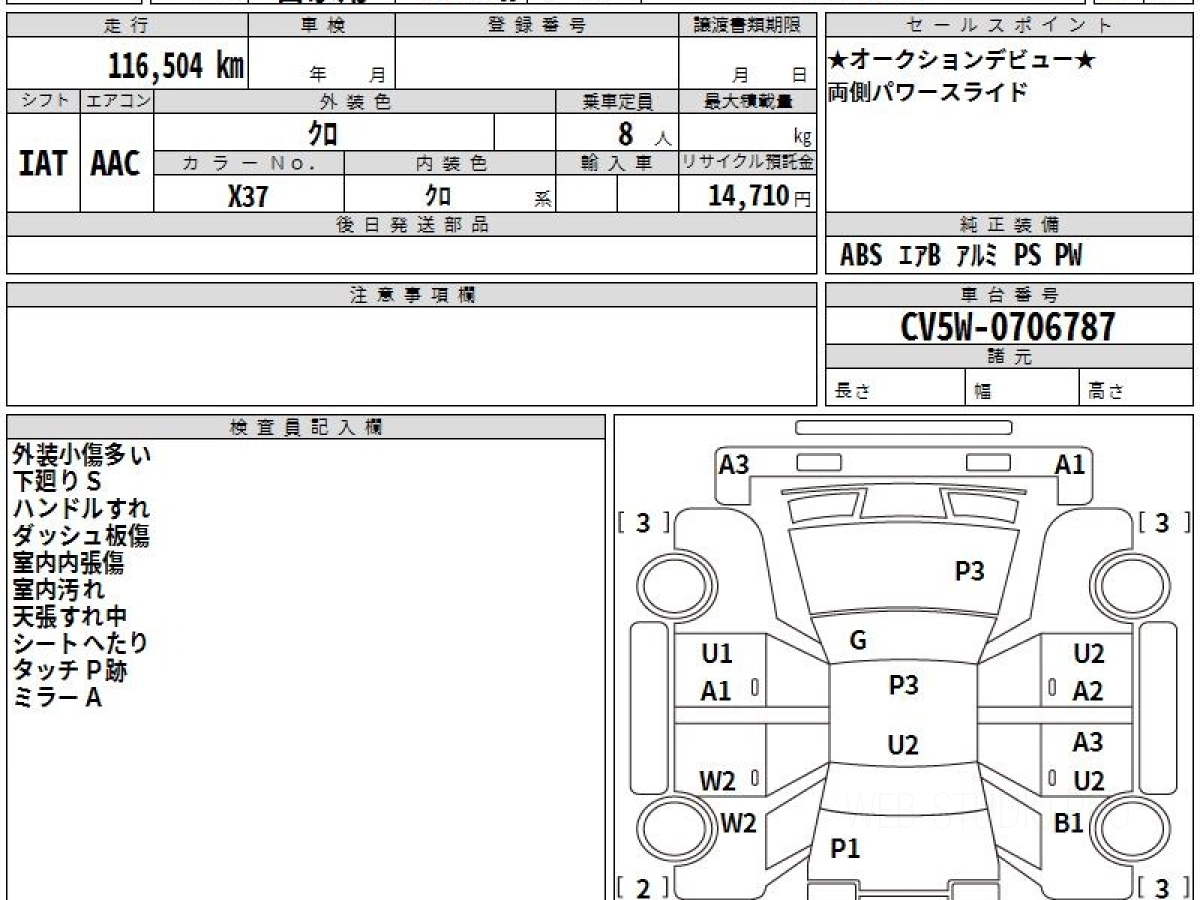
Task: Select the inspector note 室内内張傷
Action: 69,563
